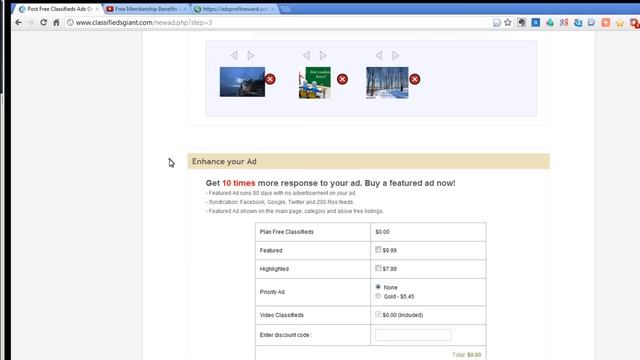Move the first photo left with its arrow

pyautogui.click(x=234, y=56)
